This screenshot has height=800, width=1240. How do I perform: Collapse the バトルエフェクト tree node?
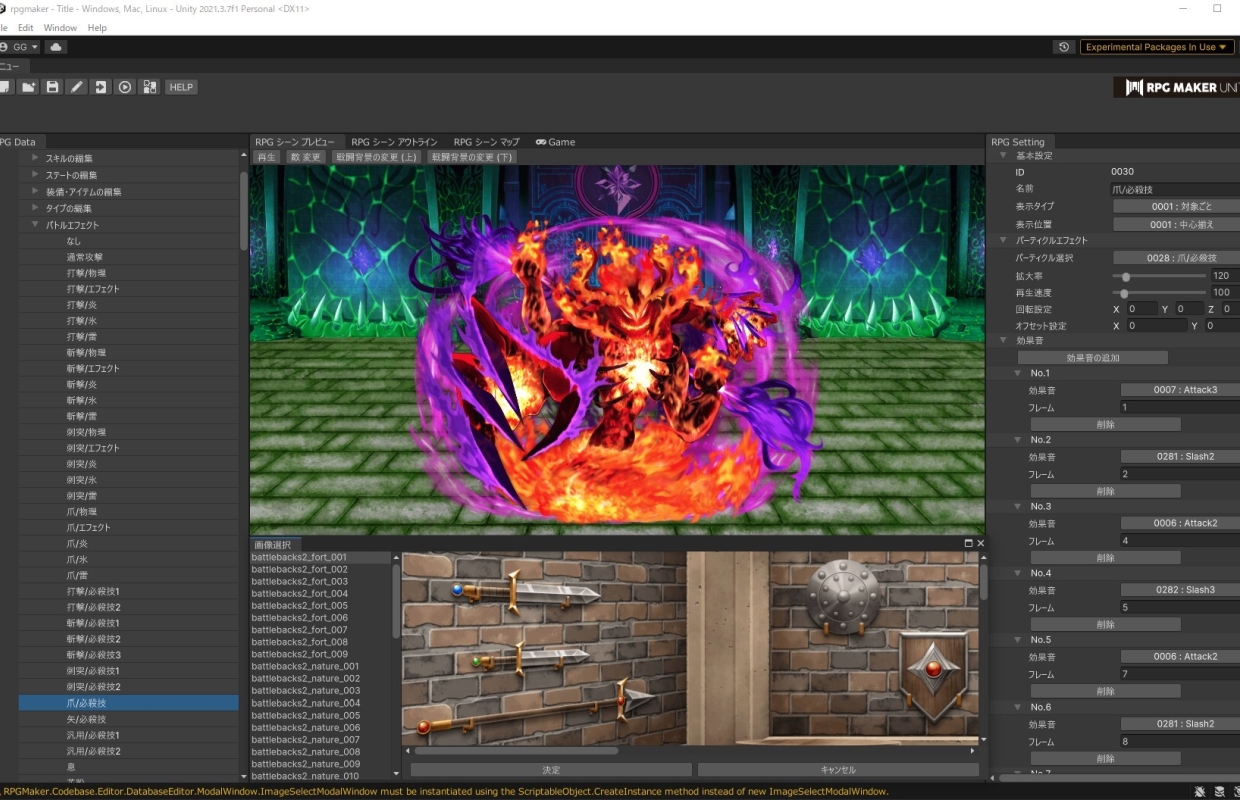[35, 225]
